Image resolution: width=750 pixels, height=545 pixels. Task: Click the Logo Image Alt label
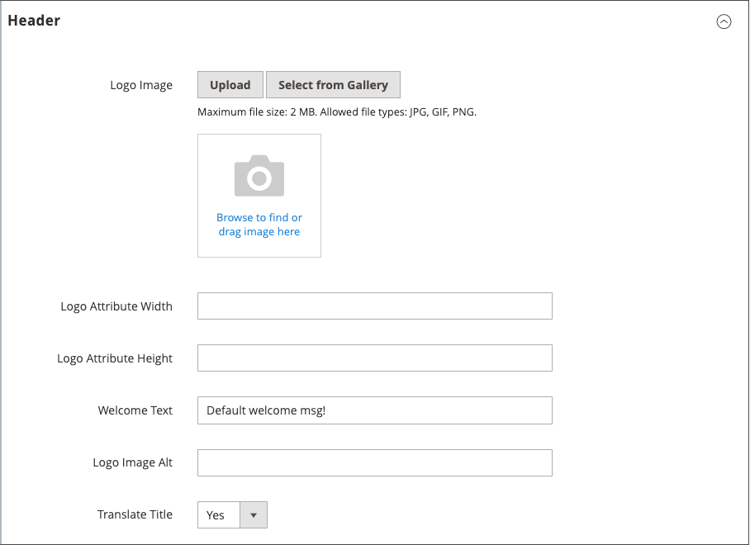point(132,462)
